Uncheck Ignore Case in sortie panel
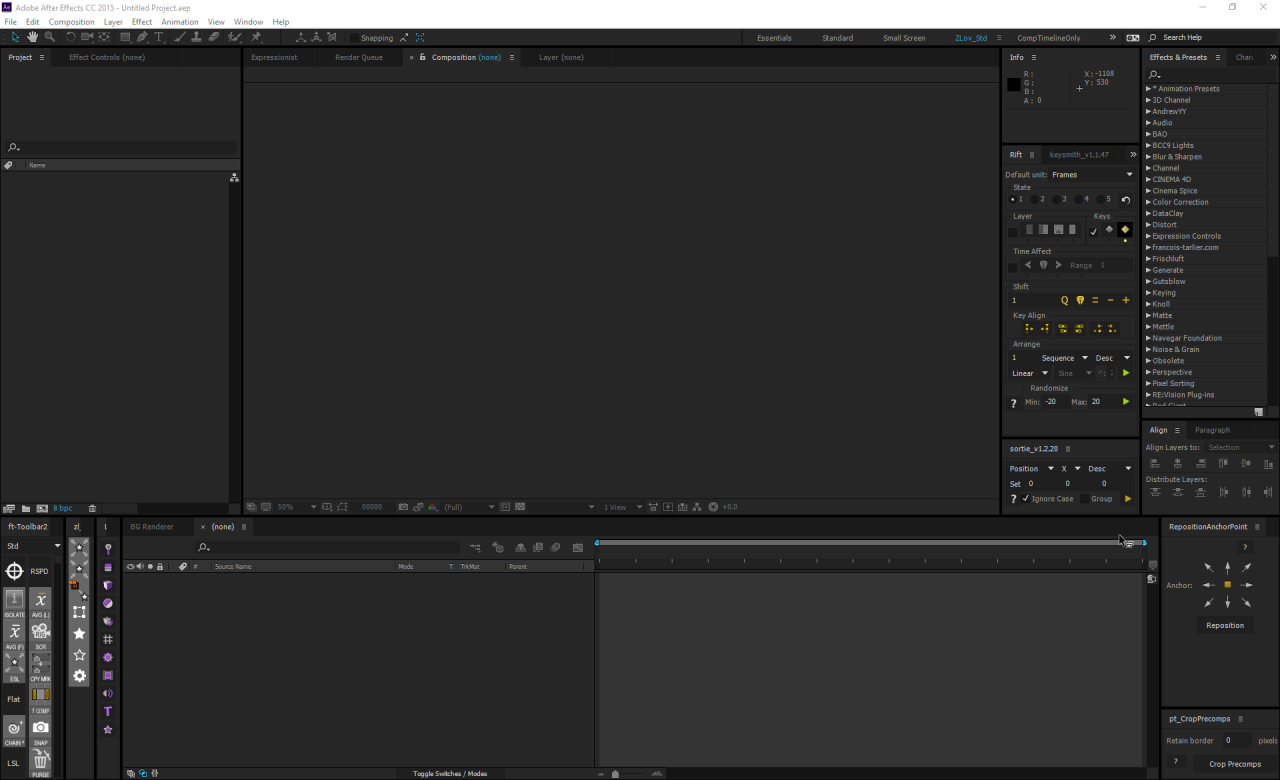Screen dimensions: 1280x780 tap(1026, 498)
